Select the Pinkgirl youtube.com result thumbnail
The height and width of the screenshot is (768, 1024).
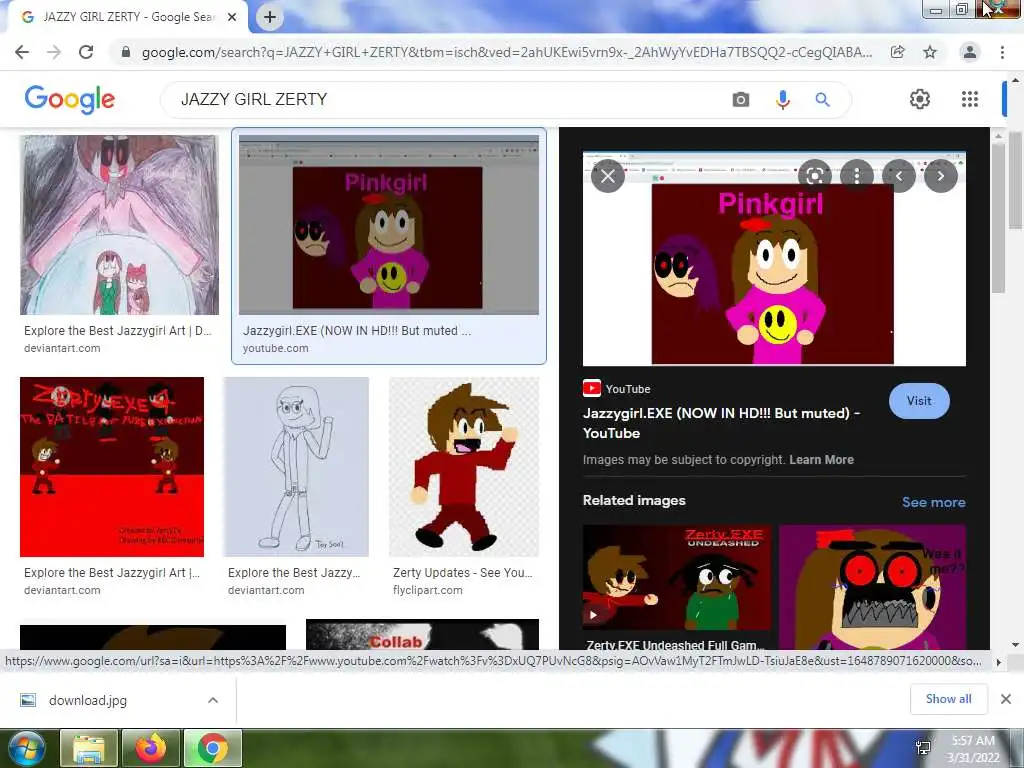click(389, 225)
